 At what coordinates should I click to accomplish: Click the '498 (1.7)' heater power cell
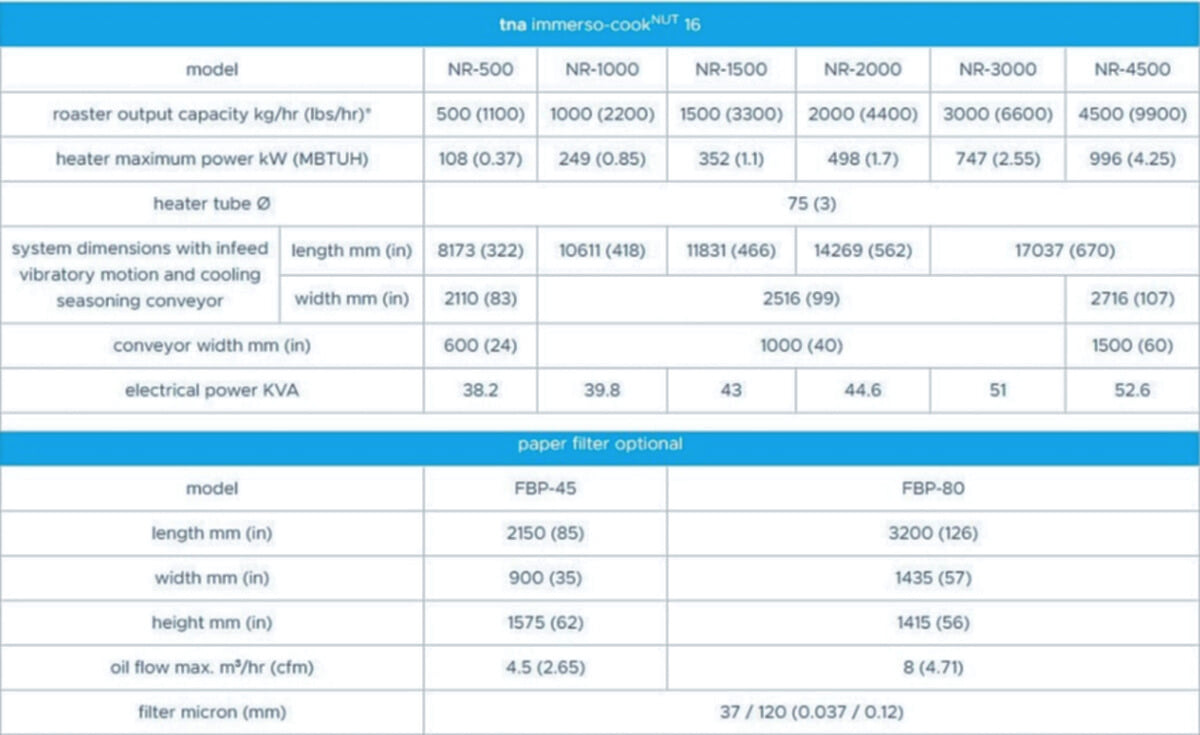click(x=862, y=159)
